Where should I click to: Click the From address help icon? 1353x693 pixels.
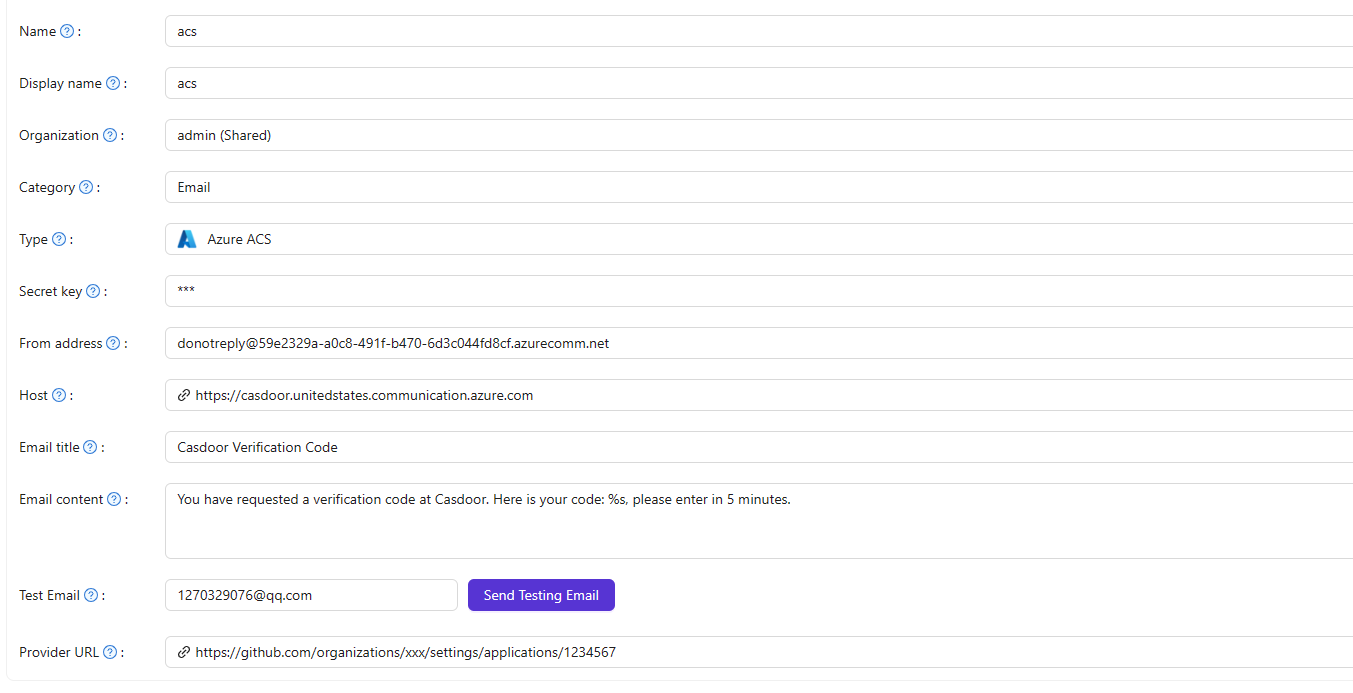[112, 342]
